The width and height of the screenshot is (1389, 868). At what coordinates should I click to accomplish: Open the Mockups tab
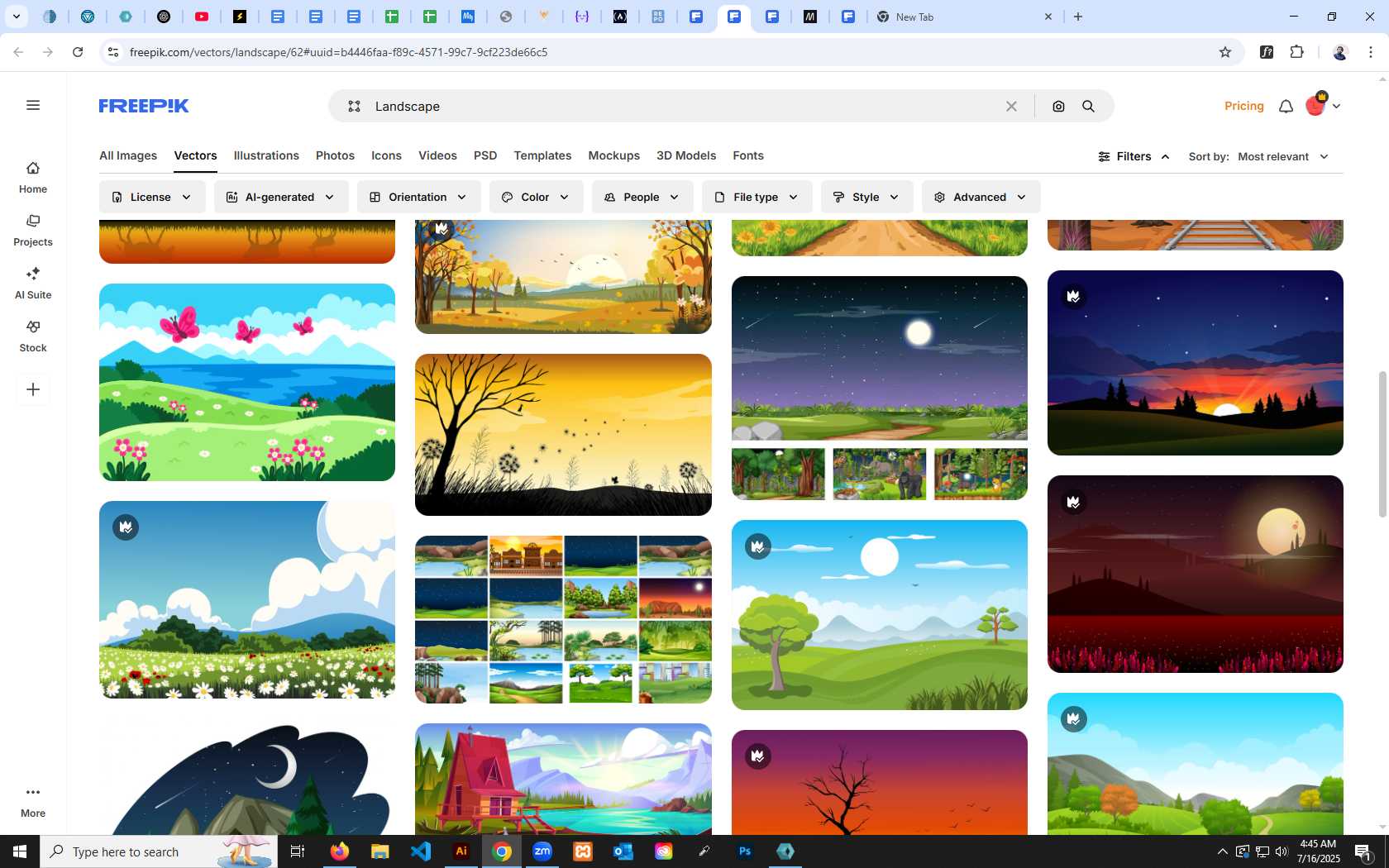tap(613, 155)
